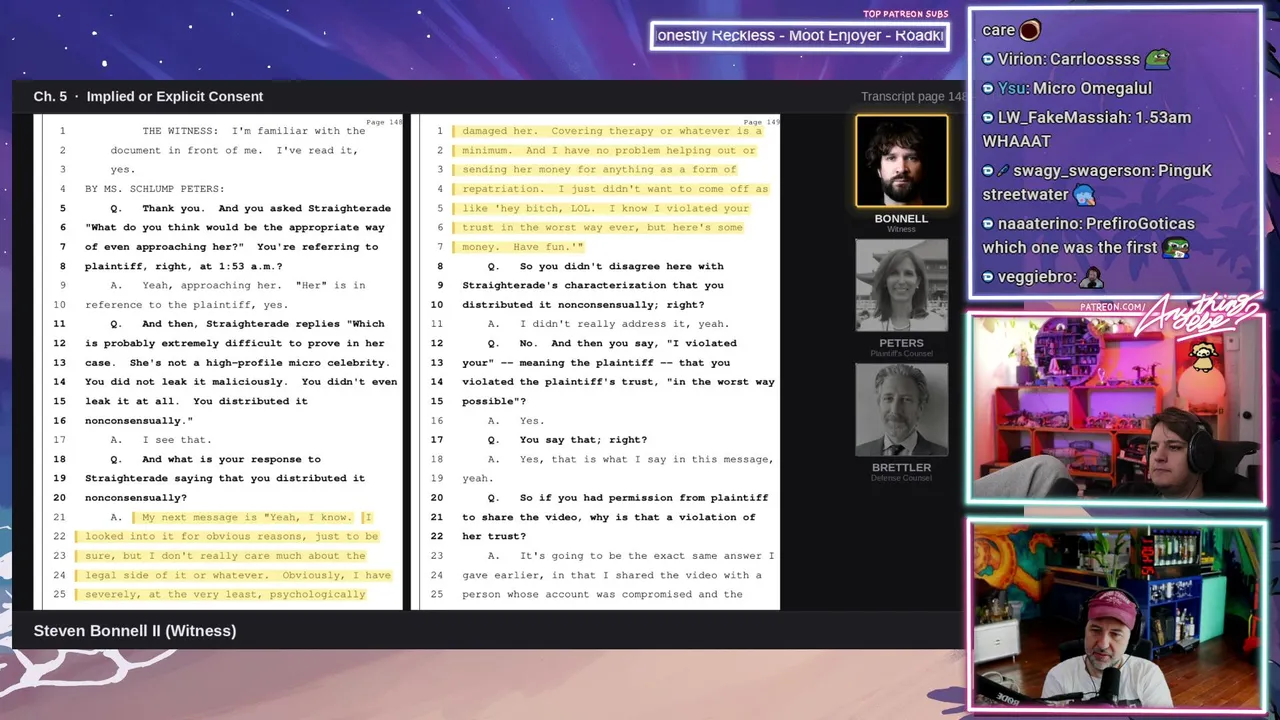Click 'Steven Bonnell II (Witness)' caption

(x=135, y=631)
